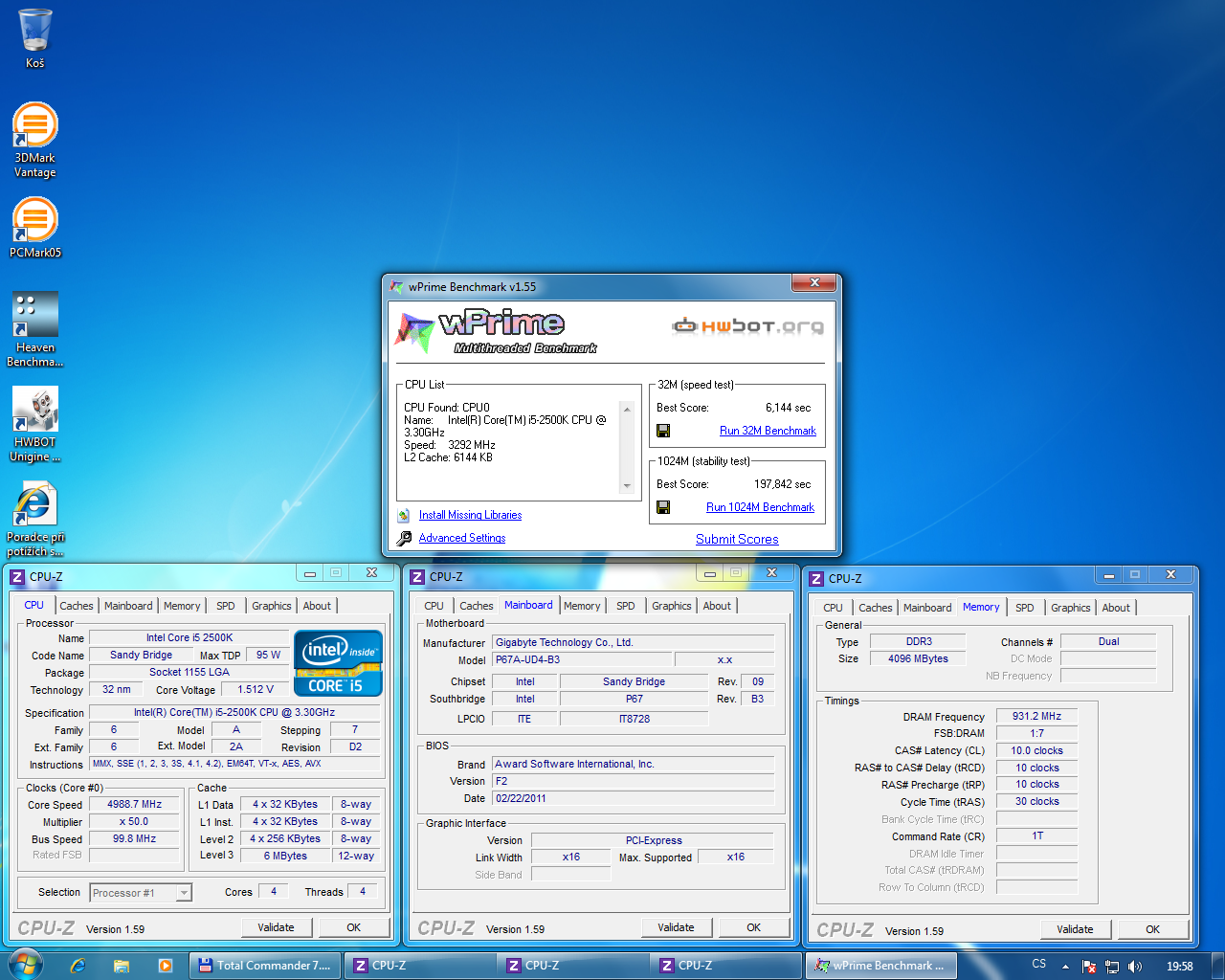Click the DRAM Frequency value 931.2 MHz
The width and height of the screenshot is (1225, 980).
click(1036, 716)
